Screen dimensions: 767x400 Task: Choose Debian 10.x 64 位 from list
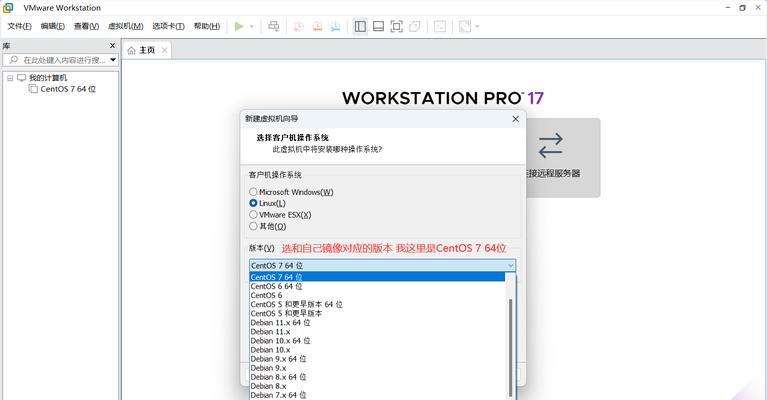click(377, 341)
